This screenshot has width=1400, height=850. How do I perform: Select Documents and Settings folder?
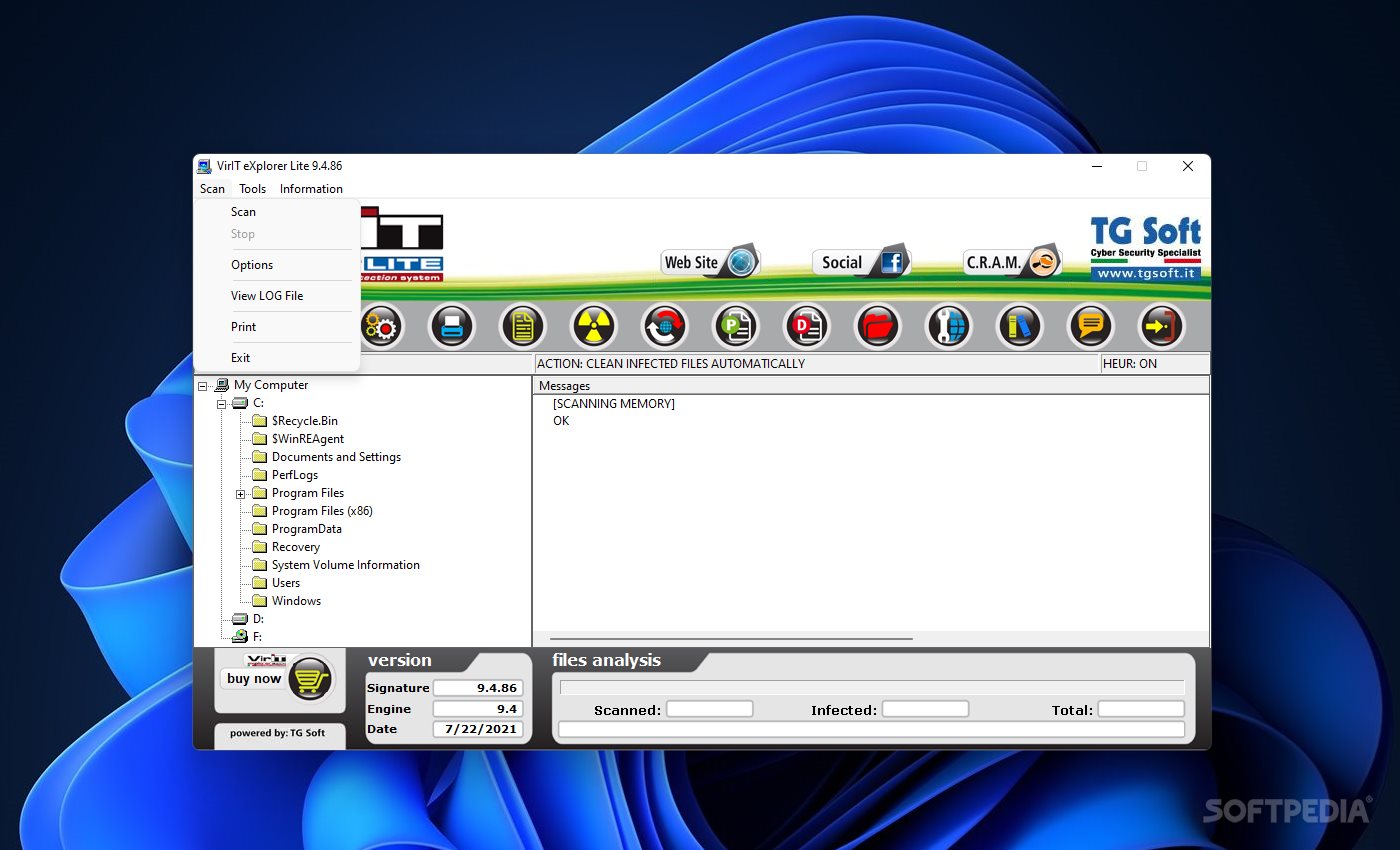click(x=336, y=457)
